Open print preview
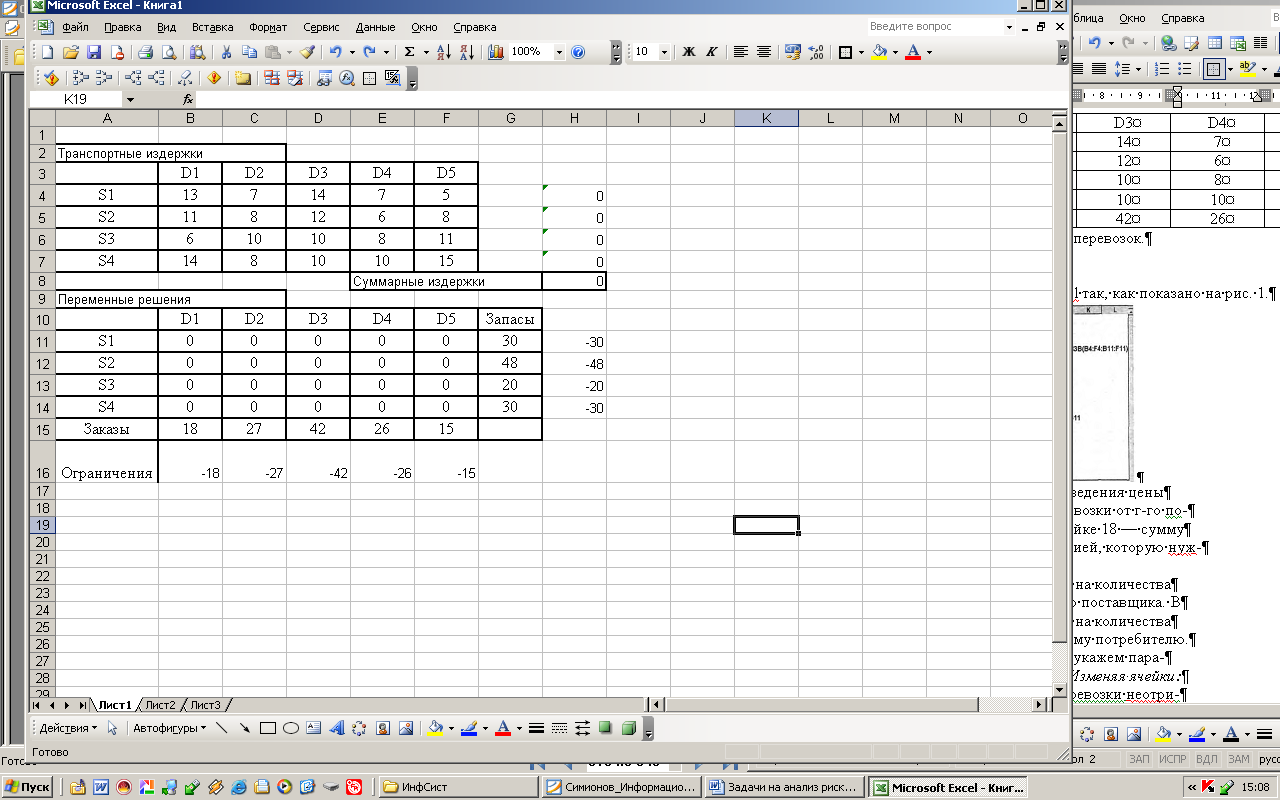The image size is (1280, 800). [x=169, y=52]
